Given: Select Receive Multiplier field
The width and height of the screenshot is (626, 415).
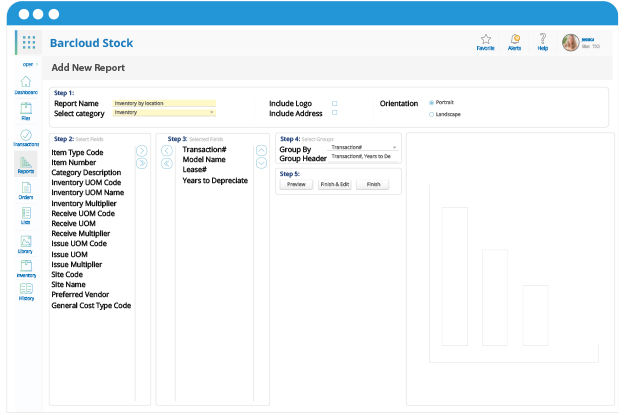Looking at the screenshot, I should pyautogui.click(x=81, y=233).
